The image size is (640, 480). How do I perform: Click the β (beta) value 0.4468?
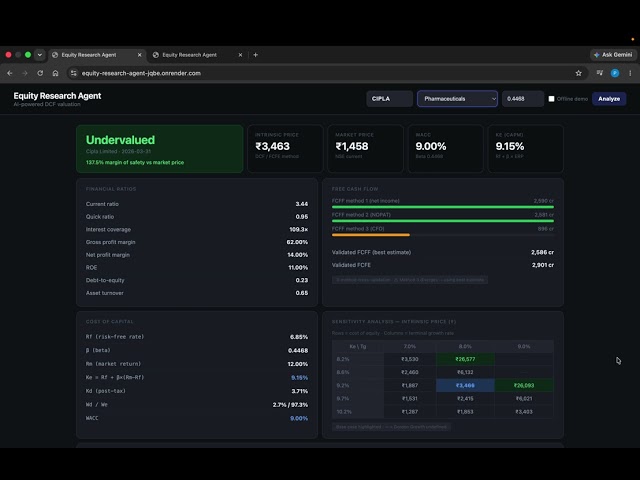298,350
